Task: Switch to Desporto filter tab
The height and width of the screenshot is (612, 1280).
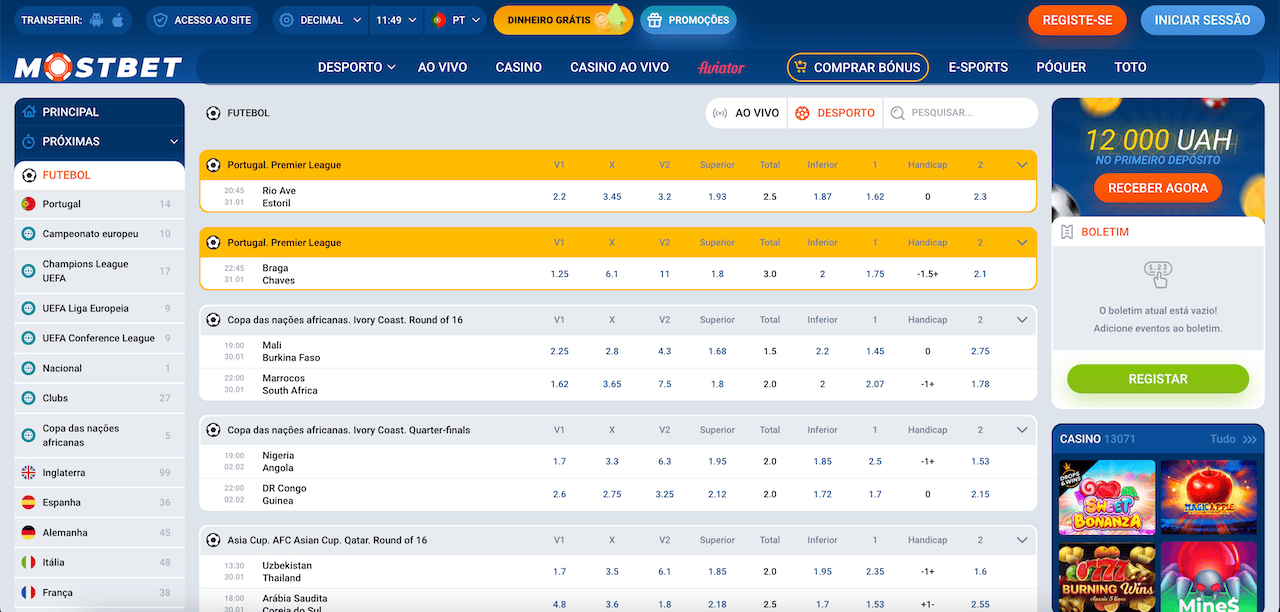Action: (835, 113)
